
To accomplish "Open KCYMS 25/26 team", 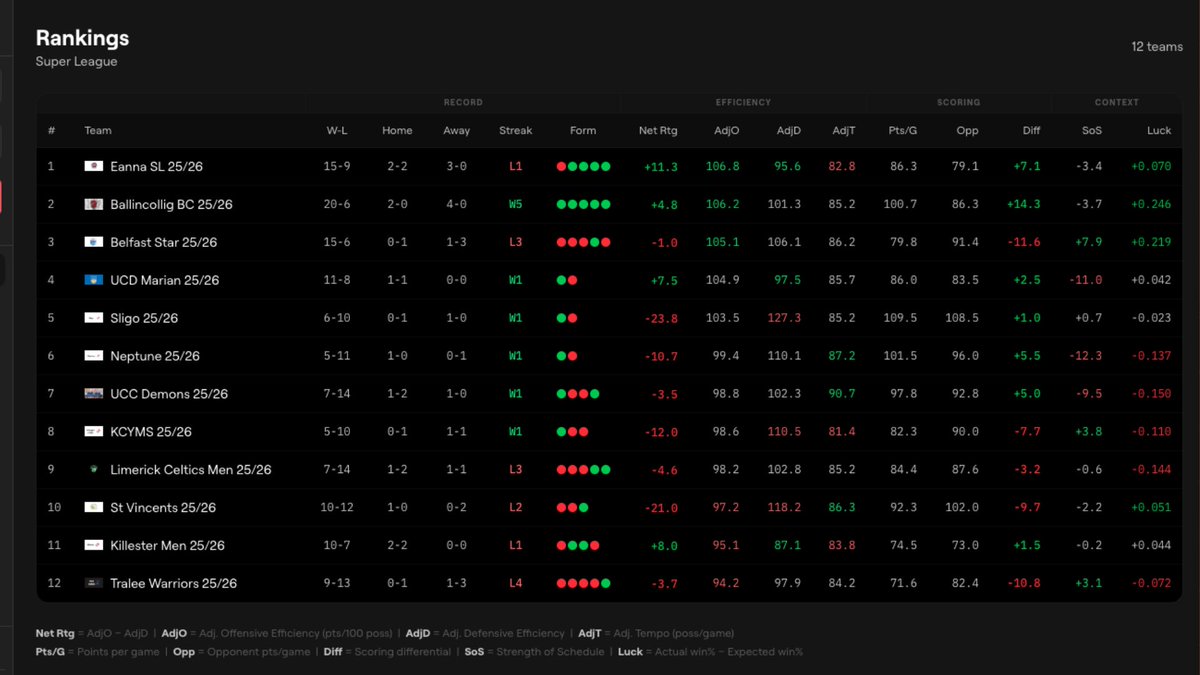I will [151, 432].
